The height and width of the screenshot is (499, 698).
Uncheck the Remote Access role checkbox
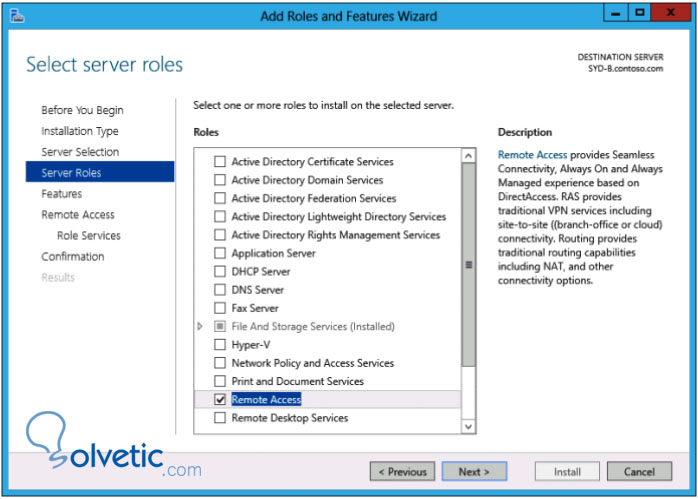point(220,399)
